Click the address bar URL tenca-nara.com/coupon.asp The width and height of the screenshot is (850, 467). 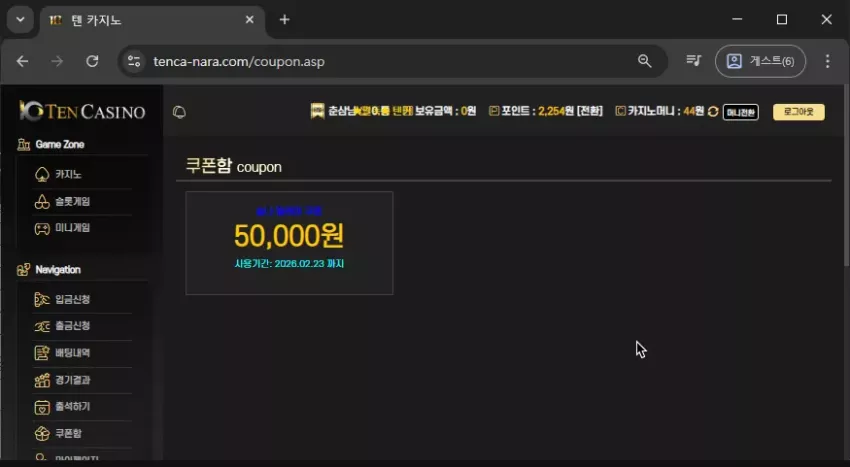239,61
